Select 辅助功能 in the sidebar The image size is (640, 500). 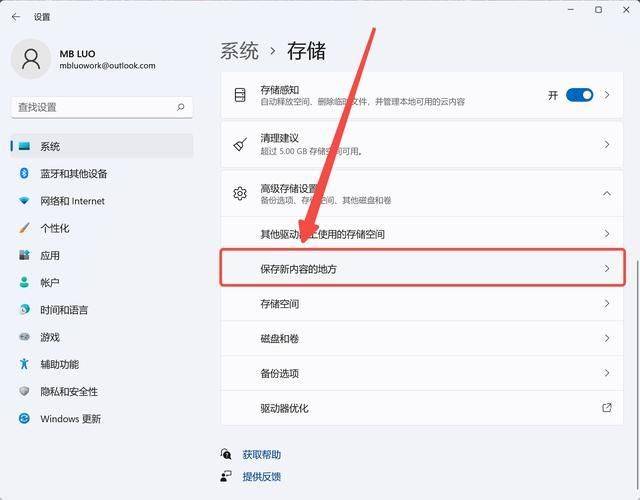coord(102,364)
